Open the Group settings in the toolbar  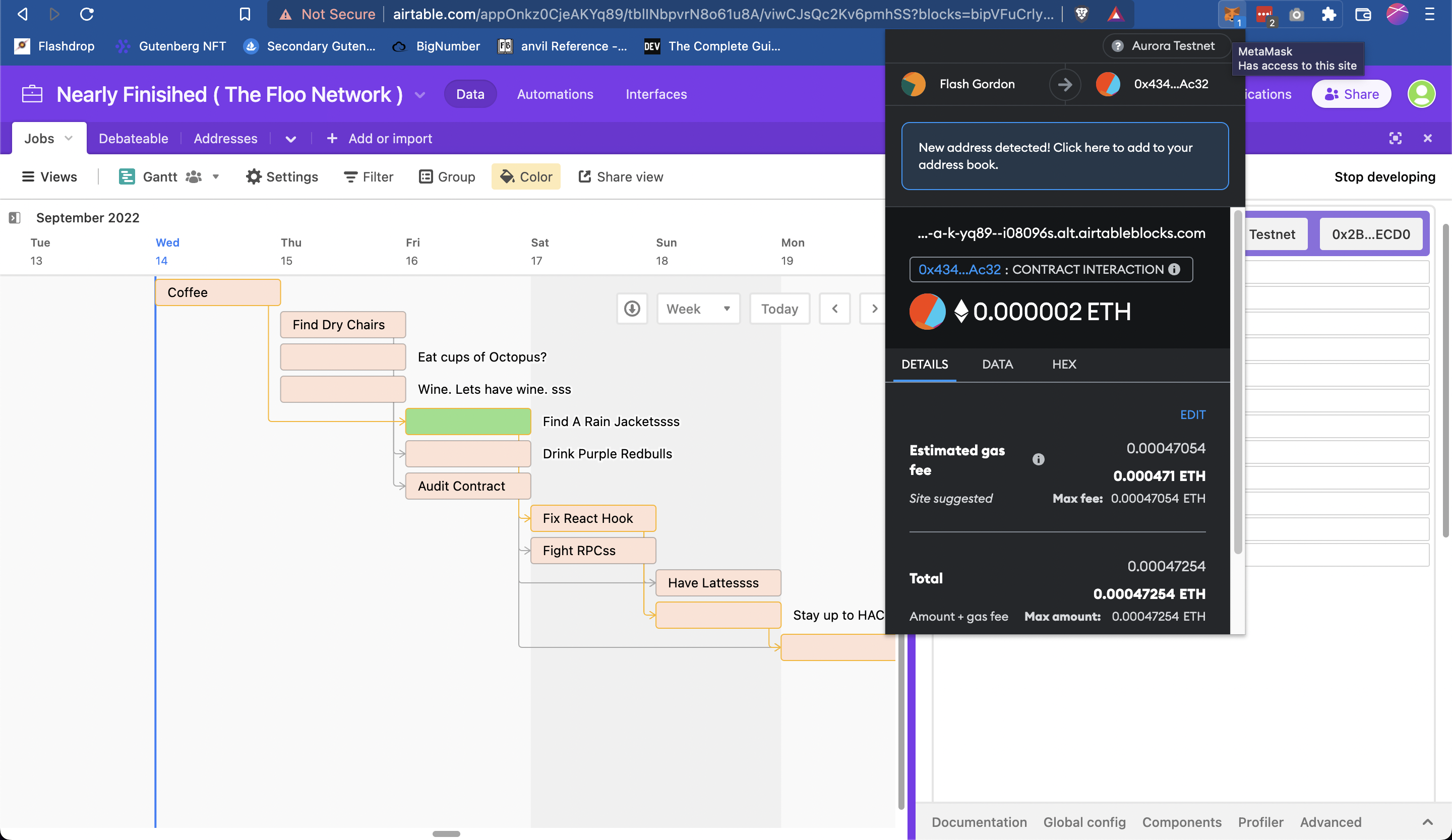447,177
